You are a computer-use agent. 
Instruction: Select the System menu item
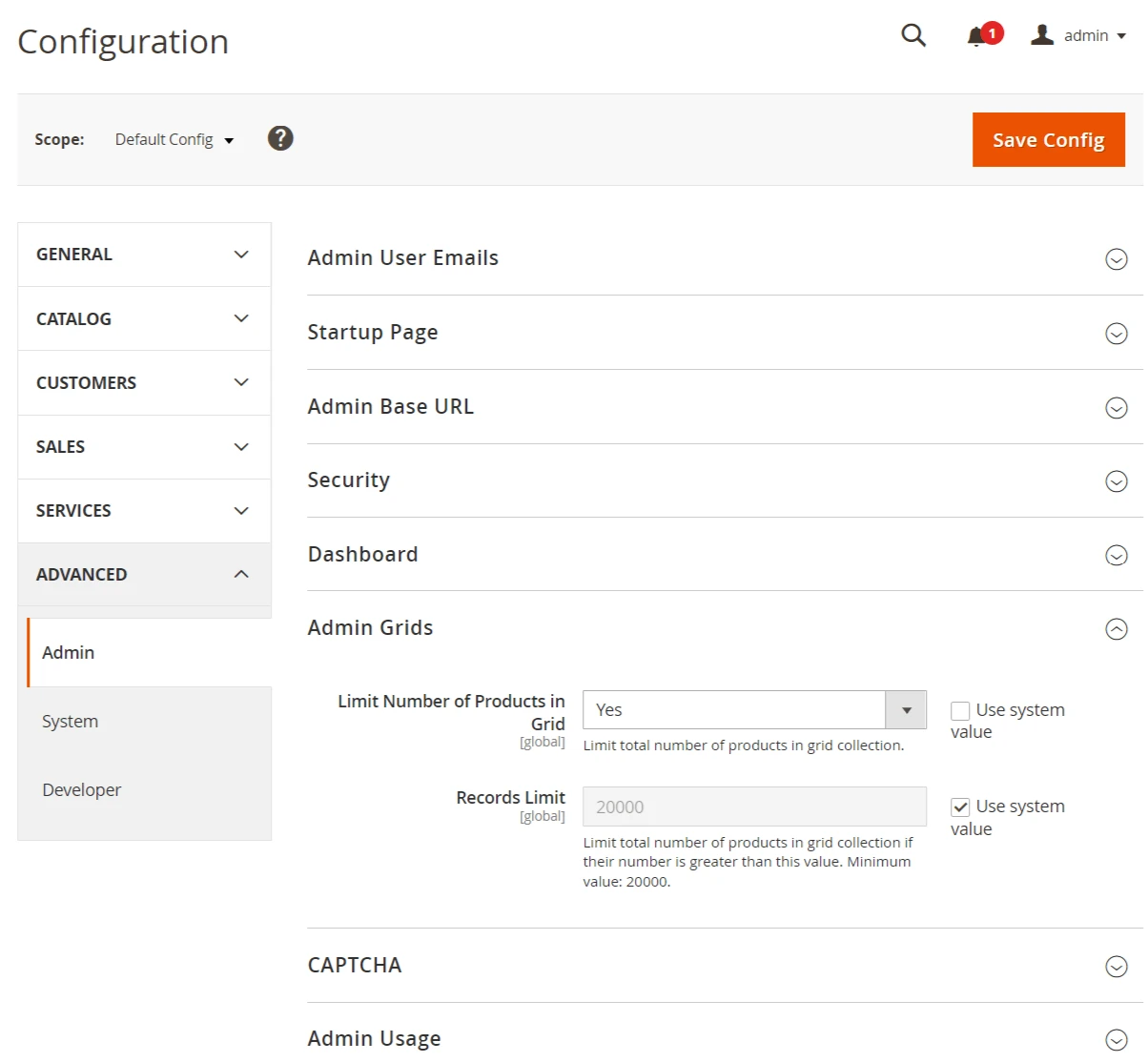(71, 722)
